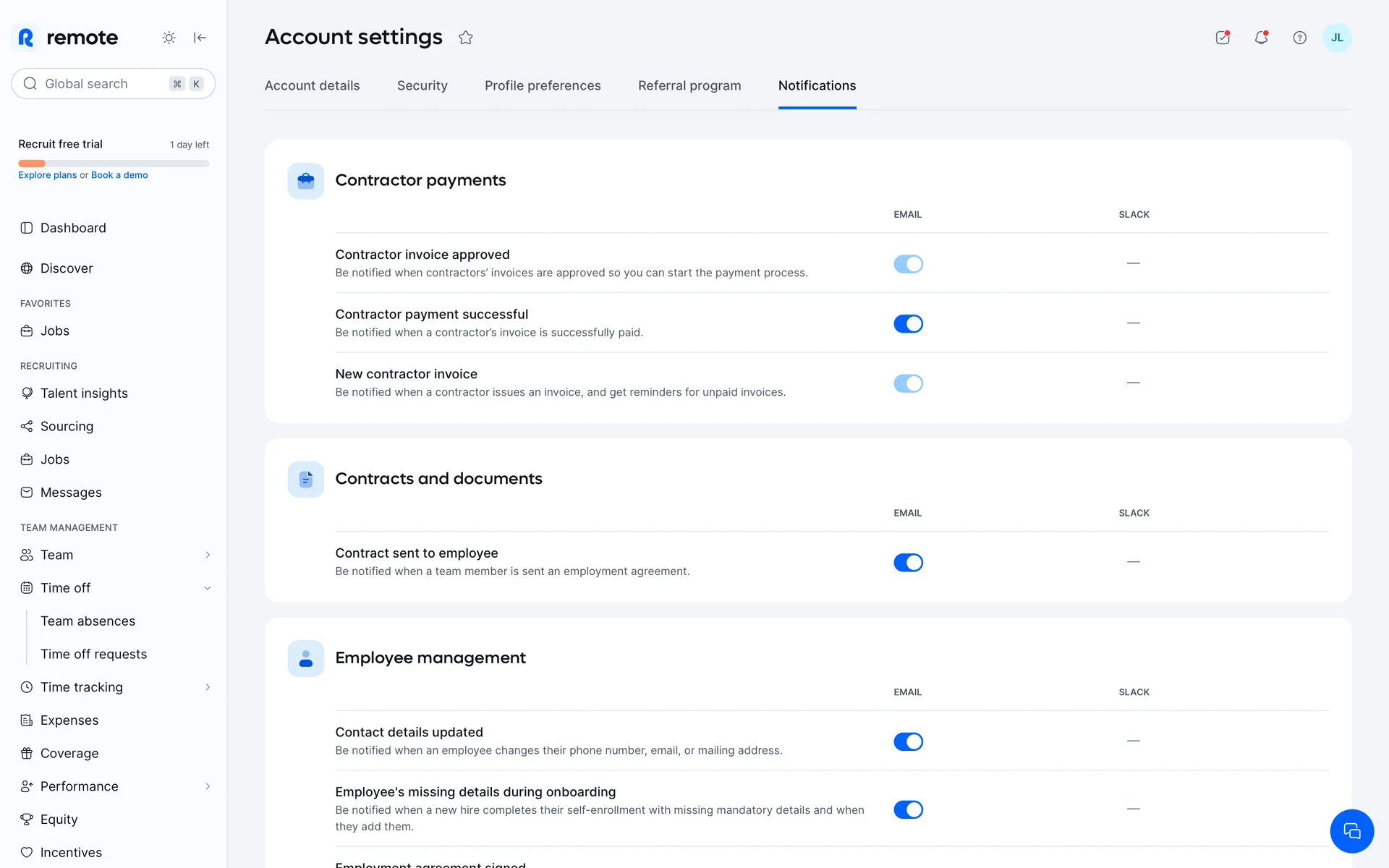
Task: Switch to the Security tab
Action: pyautogui.click(x=422, y=85)
